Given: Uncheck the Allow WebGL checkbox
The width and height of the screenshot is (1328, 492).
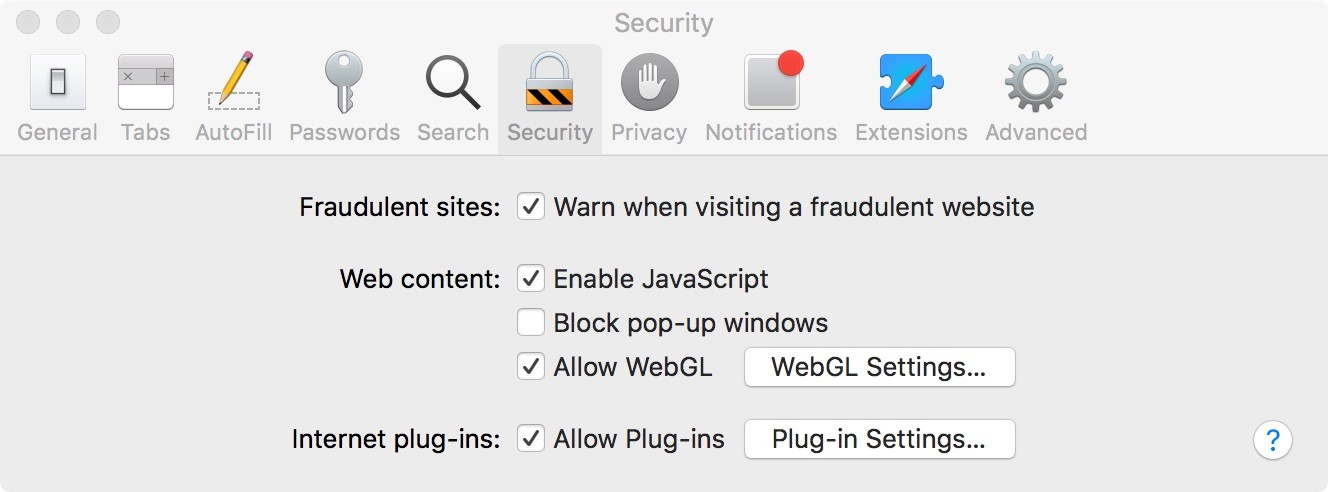Looking at the screenshot, I should click(x=530, y=367).
